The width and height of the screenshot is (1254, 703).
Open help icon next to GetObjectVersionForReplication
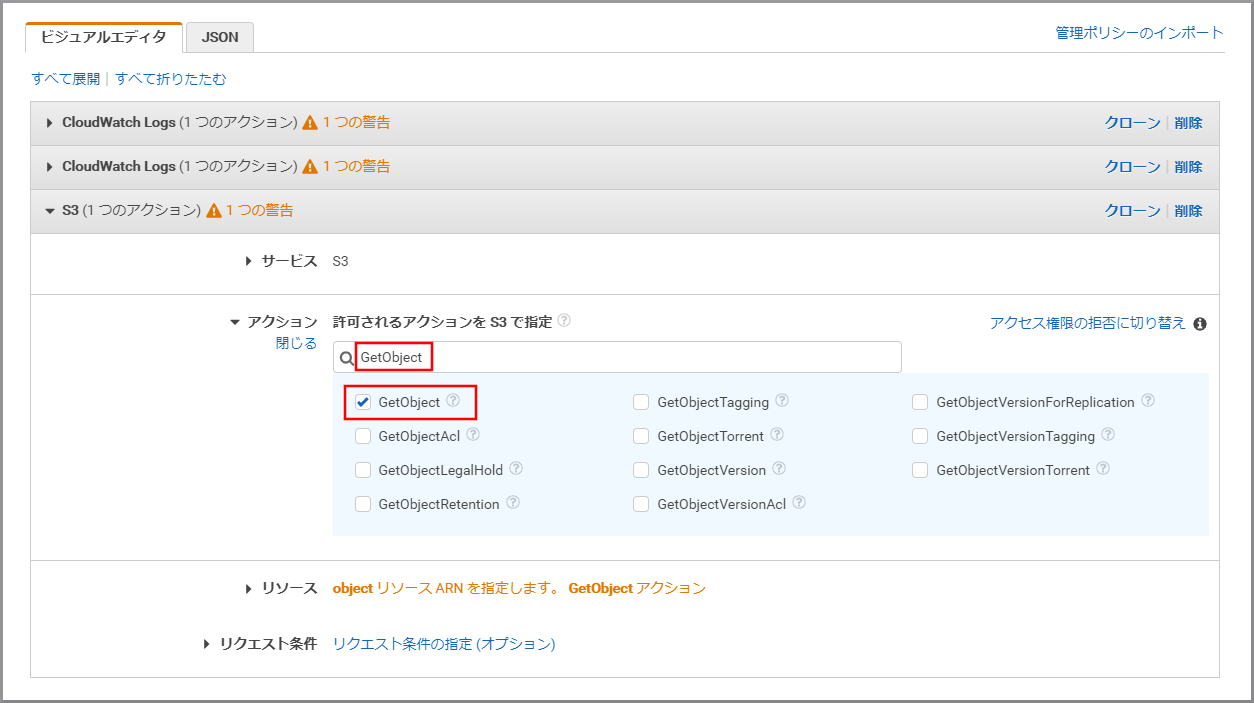tap(1148, 401)
